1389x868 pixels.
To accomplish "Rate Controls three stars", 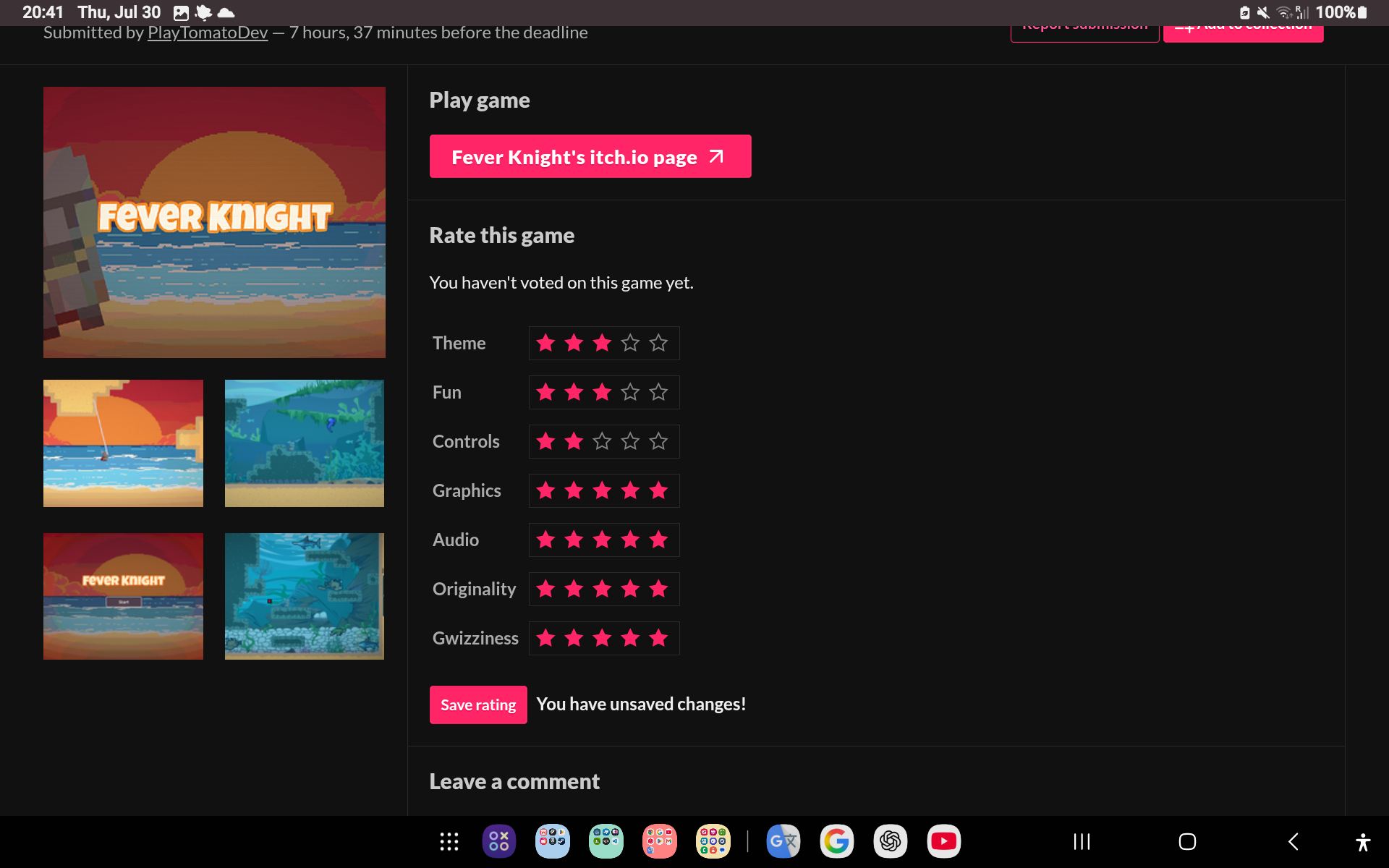I will point(602,441).
